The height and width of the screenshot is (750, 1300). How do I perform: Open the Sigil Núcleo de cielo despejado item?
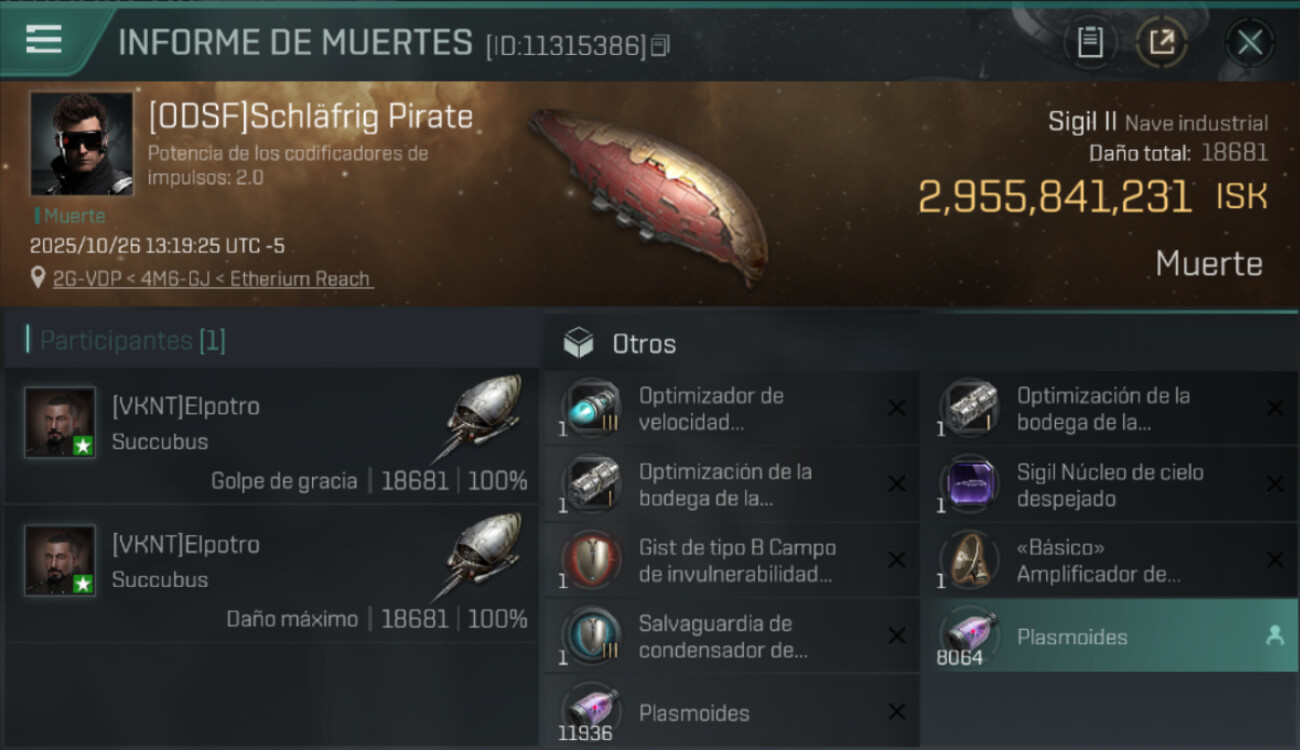(x=1109, y=484)
